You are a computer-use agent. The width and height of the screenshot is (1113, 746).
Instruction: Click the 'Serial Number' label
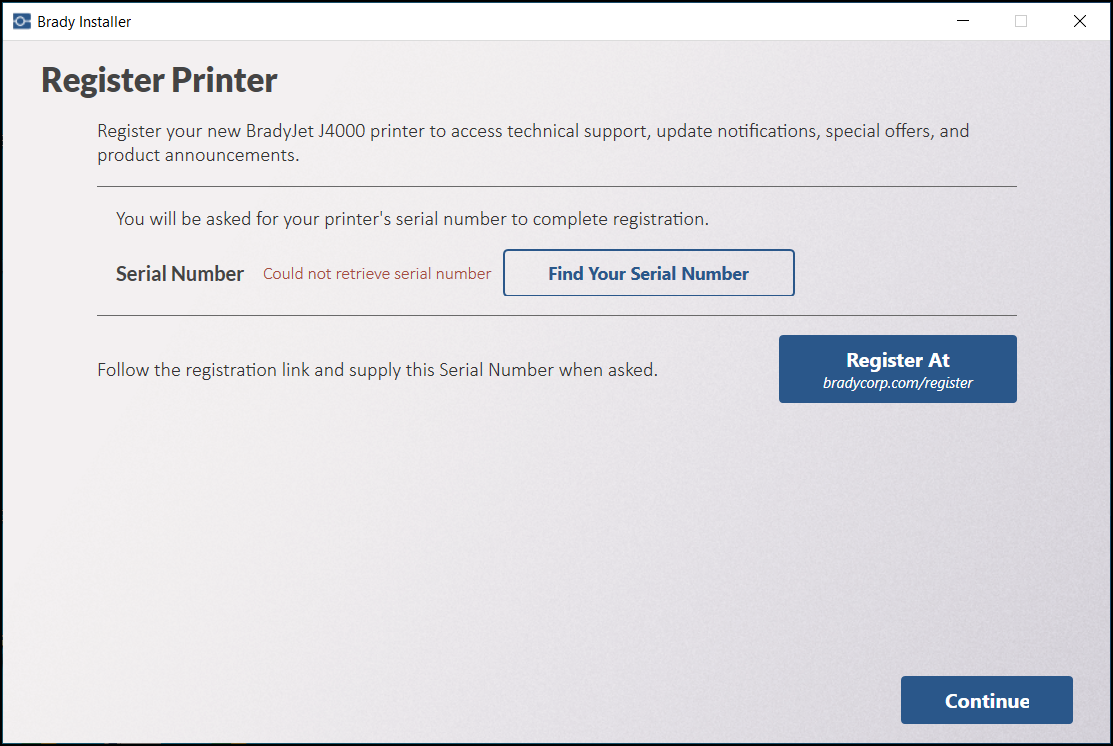180,274
